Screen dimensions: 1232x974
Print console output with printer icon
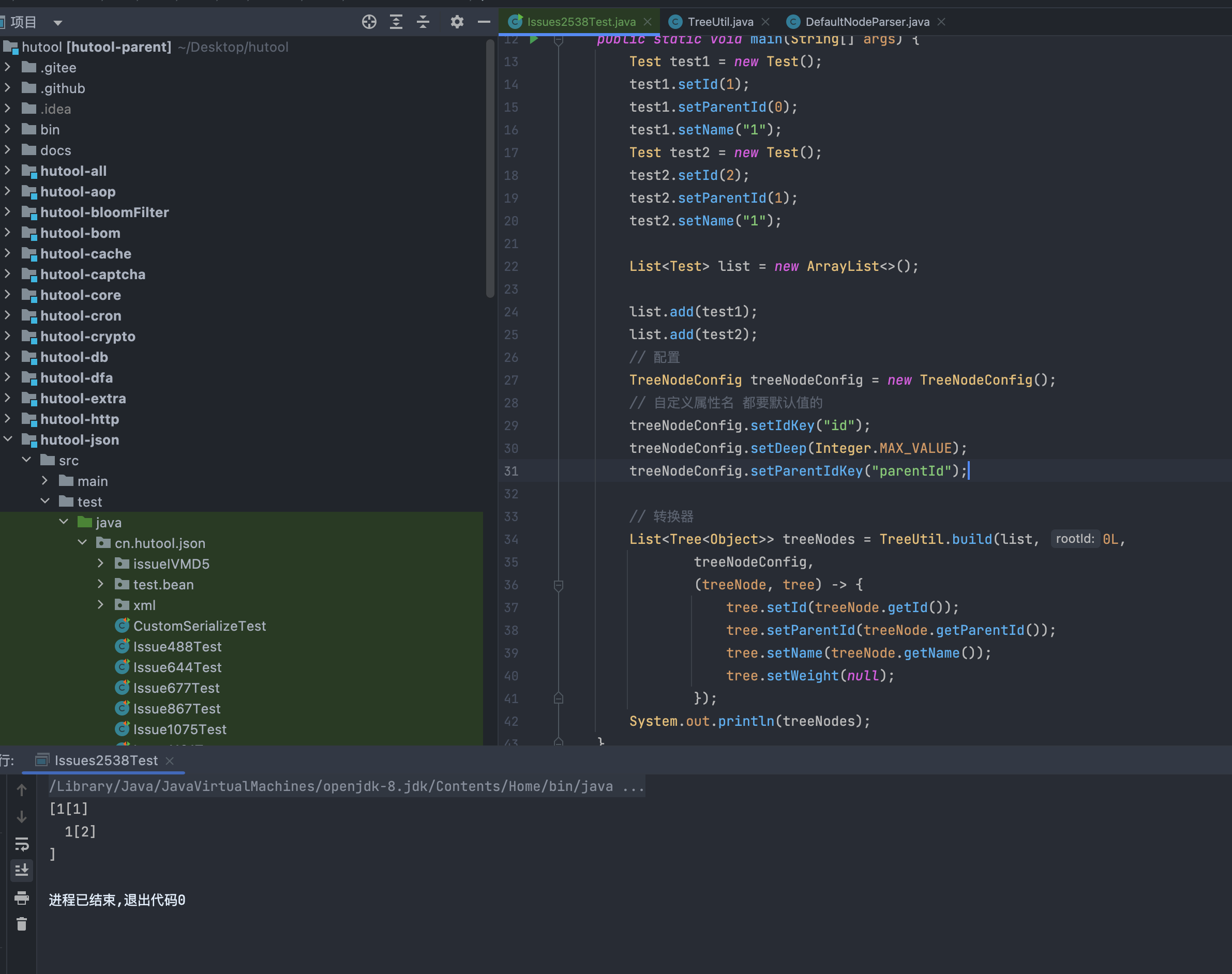coord(22,898)
